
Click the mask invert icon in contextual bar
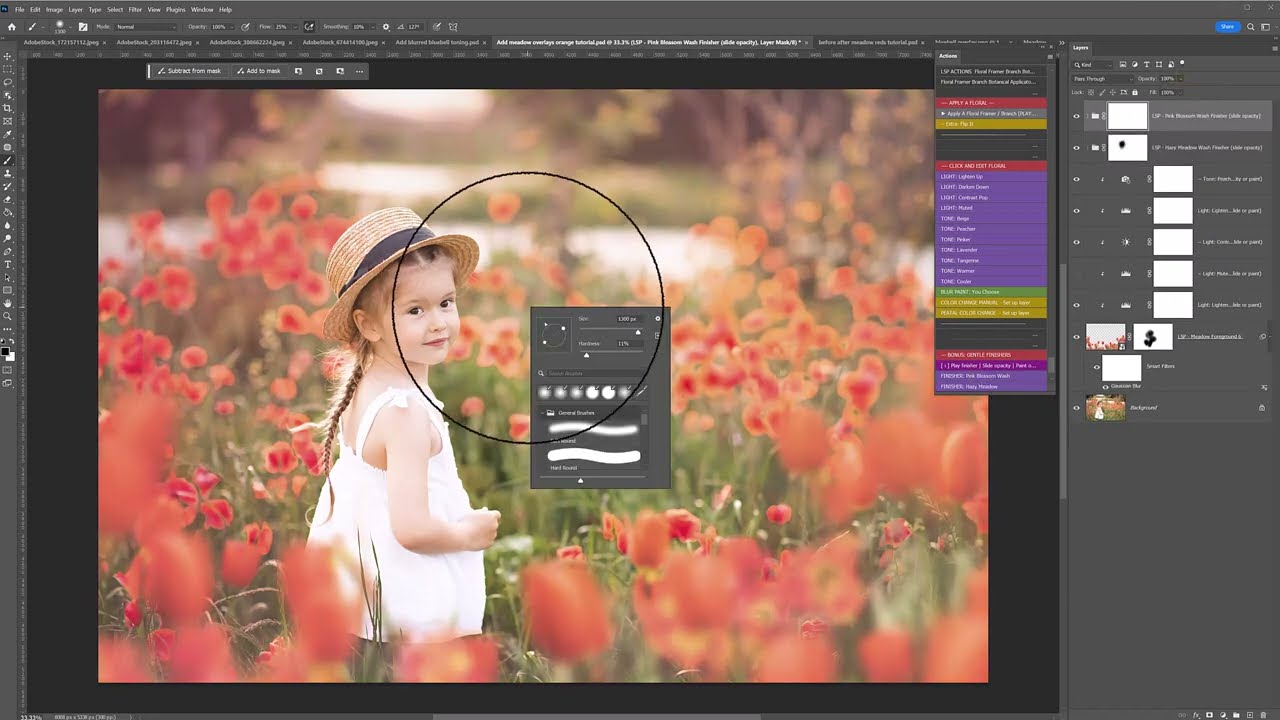[x=319, y=71]
